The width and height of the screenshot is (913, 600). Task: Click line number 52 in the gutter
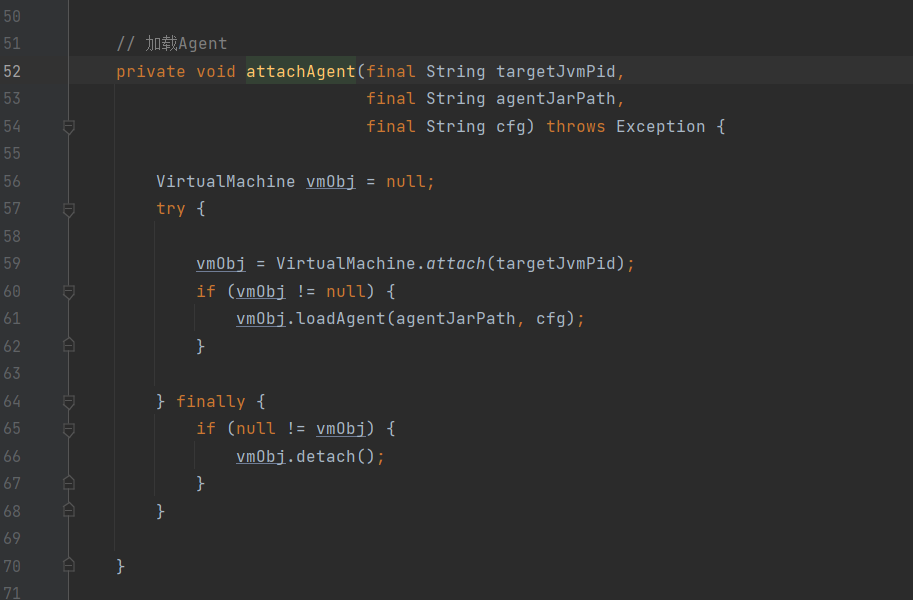[x=12, y=71]
